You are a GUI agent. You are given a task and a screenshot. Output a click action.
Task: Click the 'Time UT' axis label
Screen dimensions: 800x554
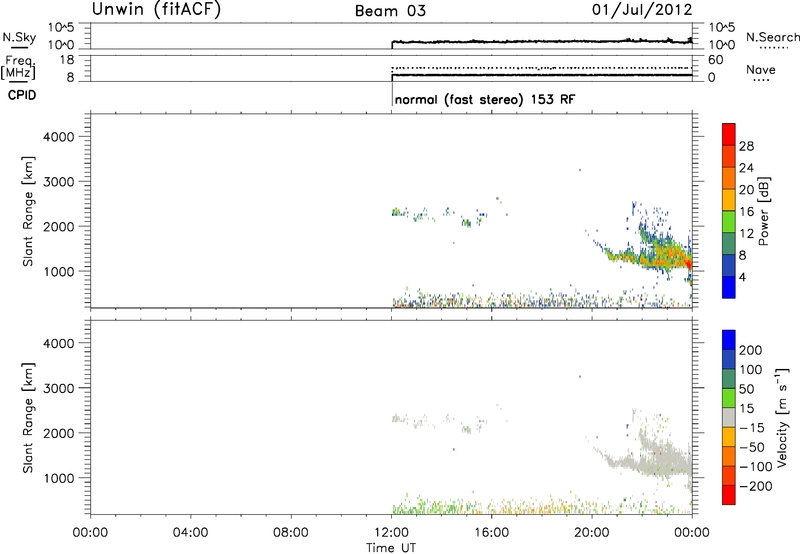pyautogui.click(x=391, y=548)
